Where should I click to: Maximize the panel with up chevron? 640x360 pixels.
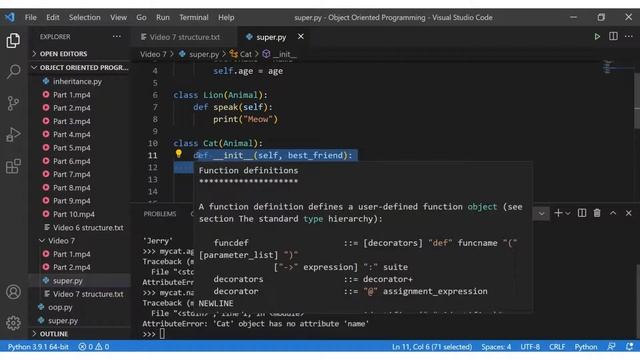coord(613,213)
